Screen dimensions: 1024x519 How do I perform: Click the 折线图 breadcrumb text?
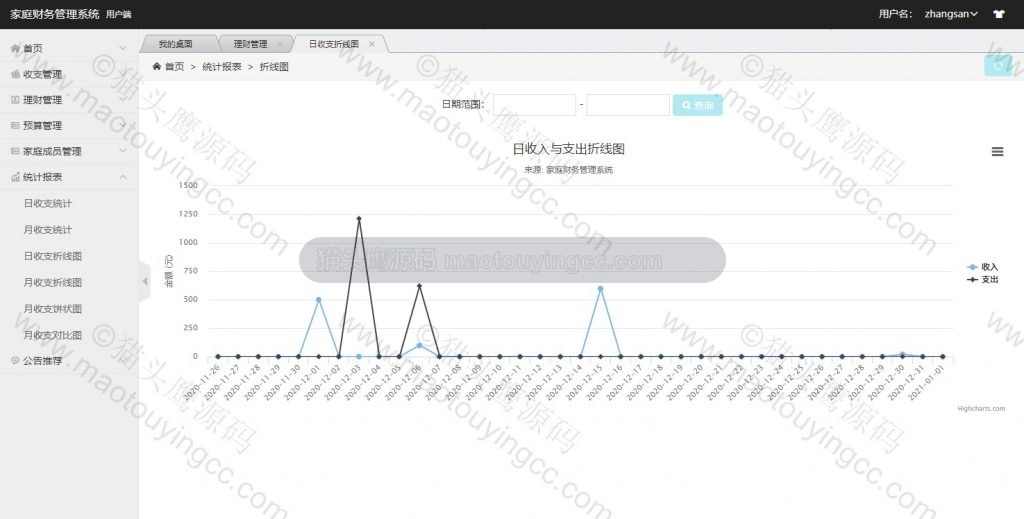pos(274,67)
